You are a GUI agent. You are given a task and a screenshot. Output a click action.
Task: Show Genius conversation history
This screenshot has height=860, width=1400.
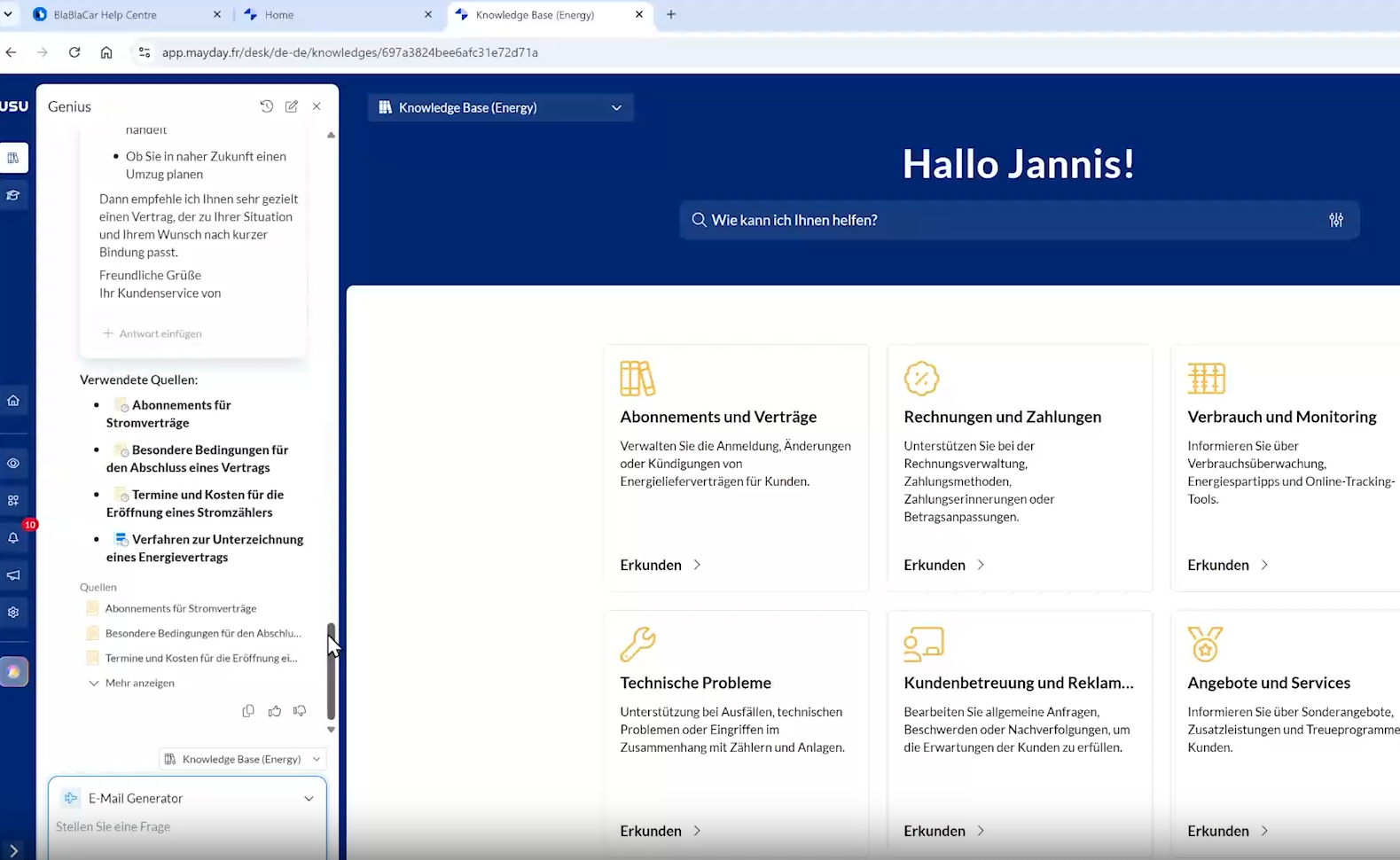pos(266,106)
